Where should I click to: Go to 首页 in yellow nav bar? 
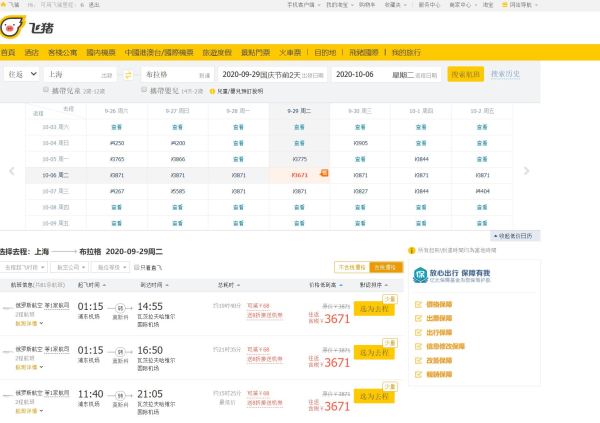point(8,52)
